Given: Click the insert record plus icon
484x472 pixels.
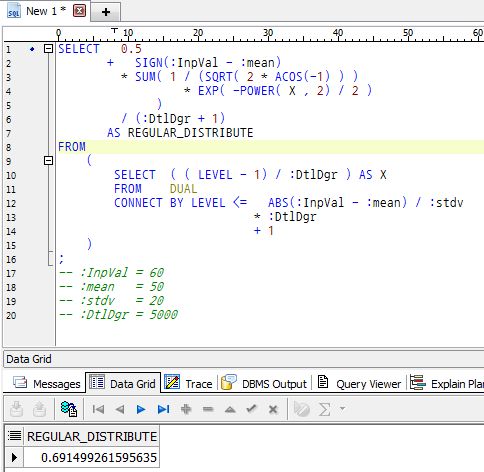Looking at the screenshot, I should 186,409.
